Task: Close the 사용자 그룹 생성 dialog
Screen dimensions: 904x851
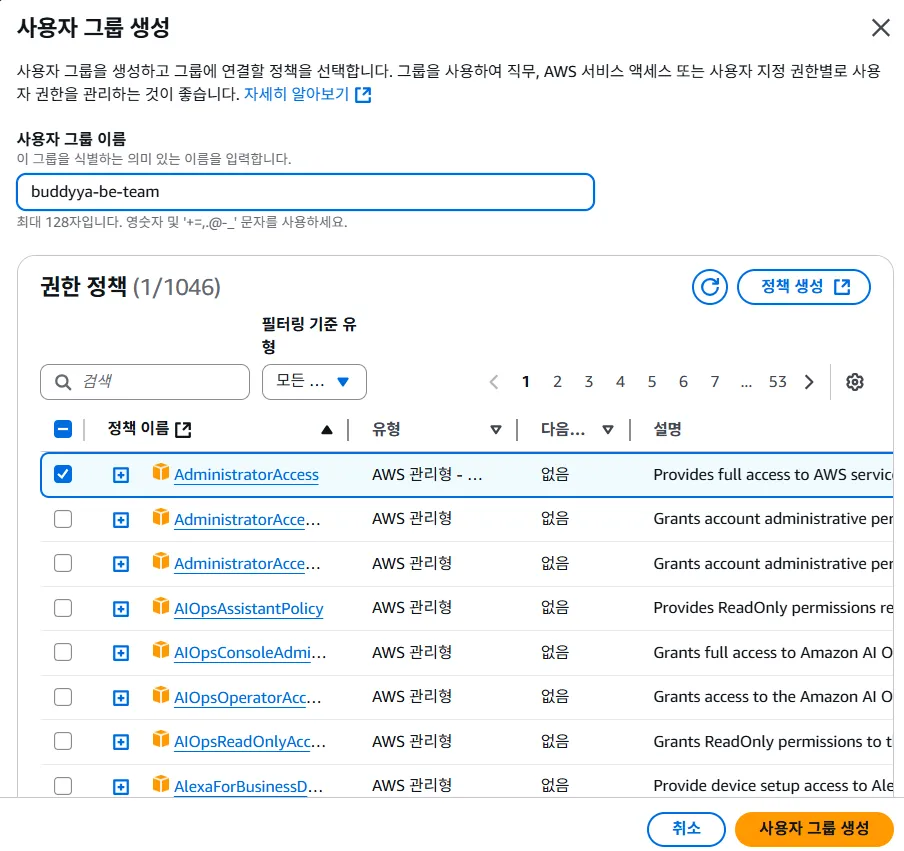Action: pyautogui.click(x=880, y=27)
